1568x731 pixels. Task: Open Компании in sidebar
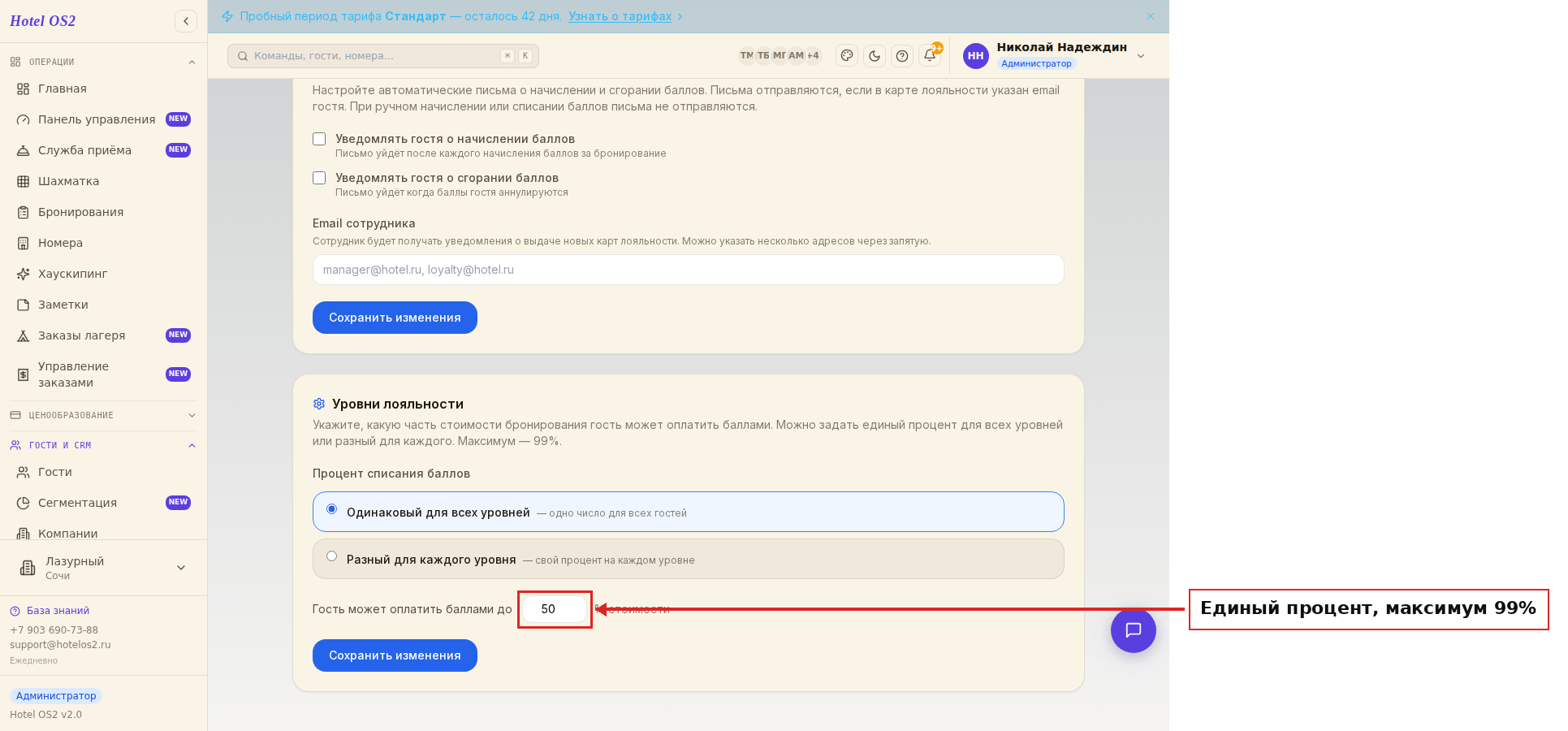(x=104, y=531)
